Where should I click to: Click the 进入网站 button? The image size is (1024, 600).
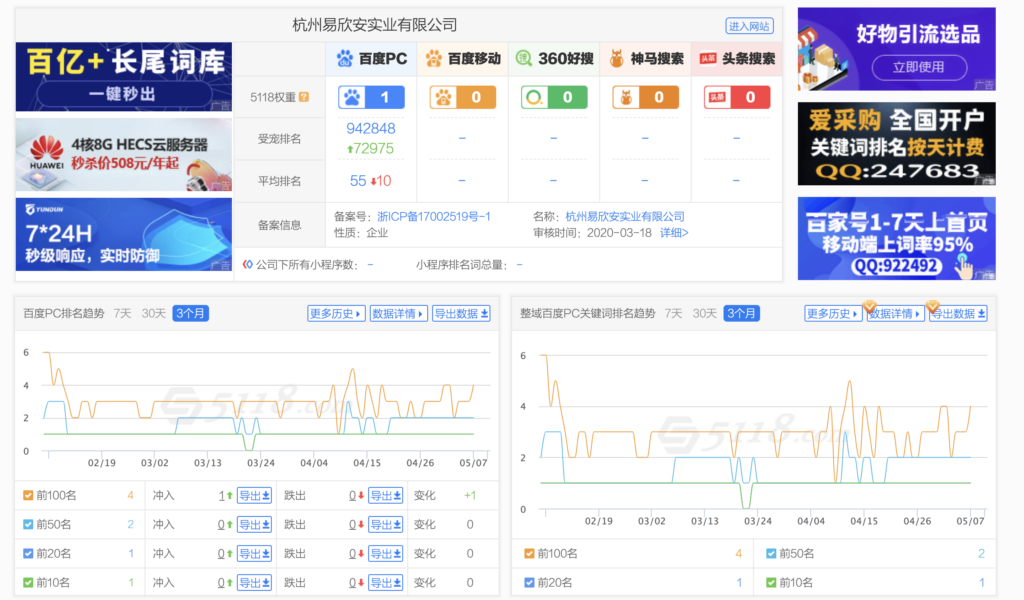[x=750, y=26]
